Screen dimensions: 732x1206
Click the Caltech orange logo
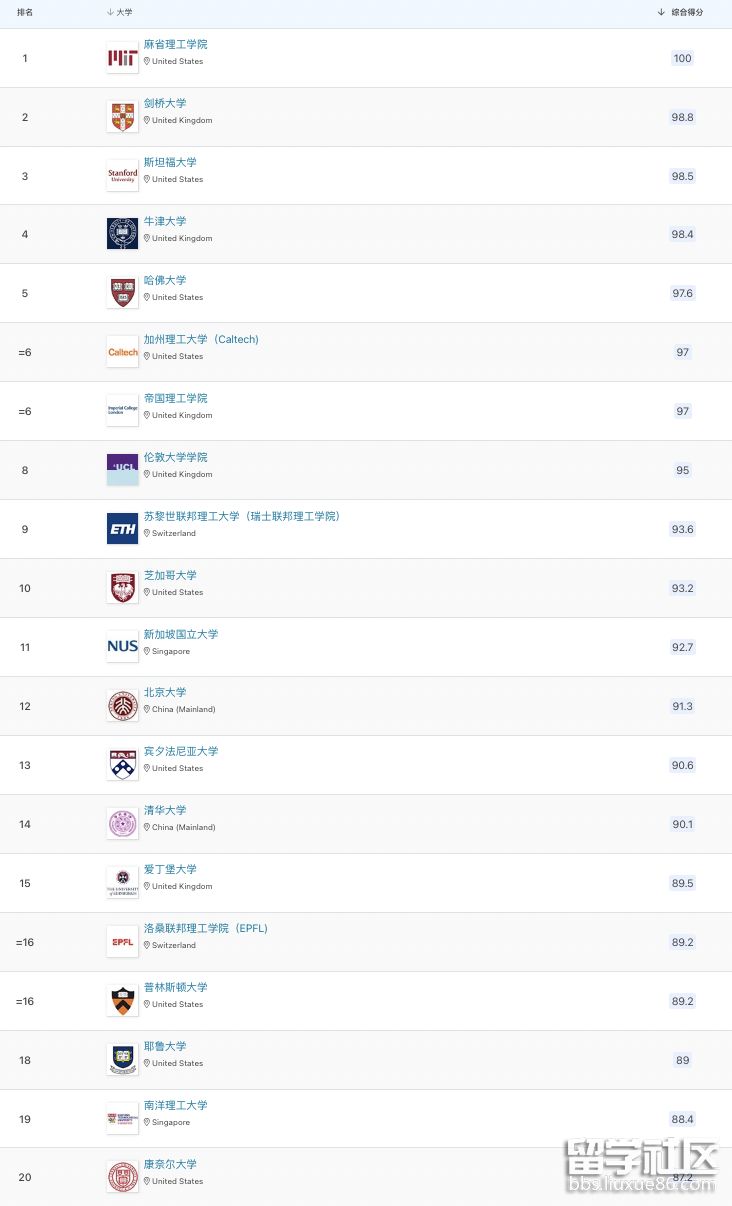point(123,352)
